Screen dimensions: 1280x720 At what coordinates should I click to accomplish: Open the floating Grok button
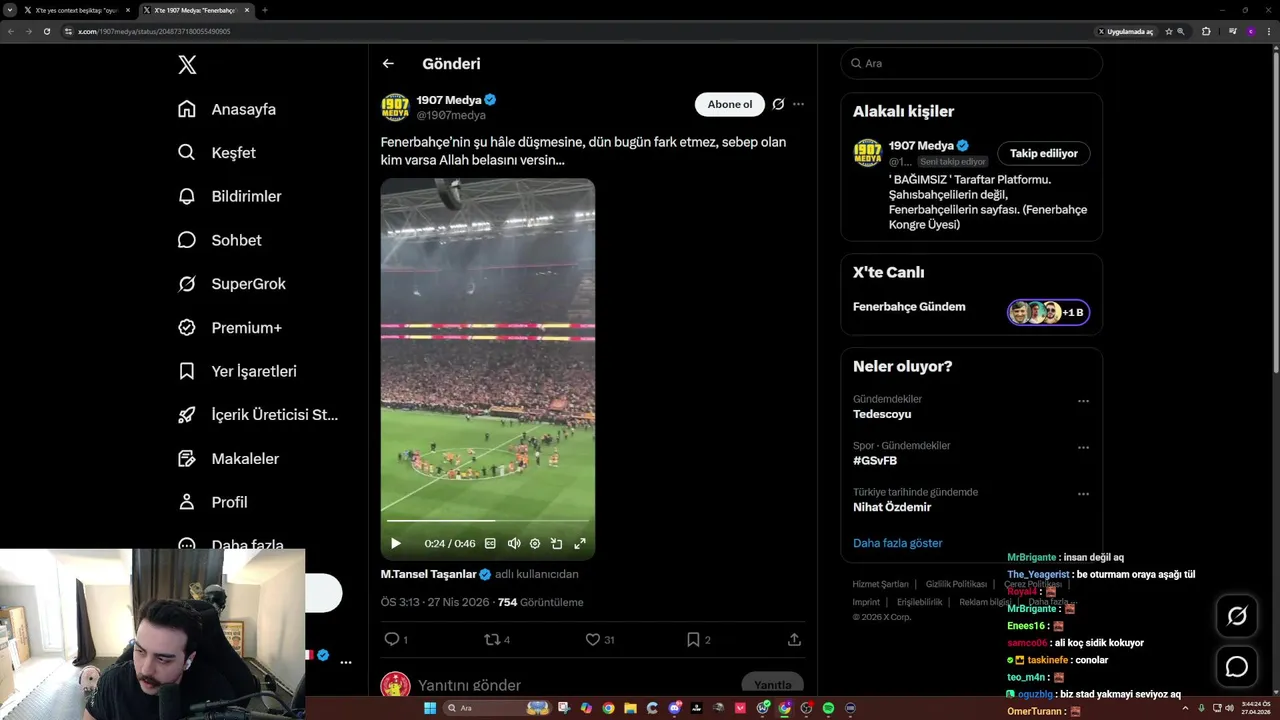point(1237,616)
